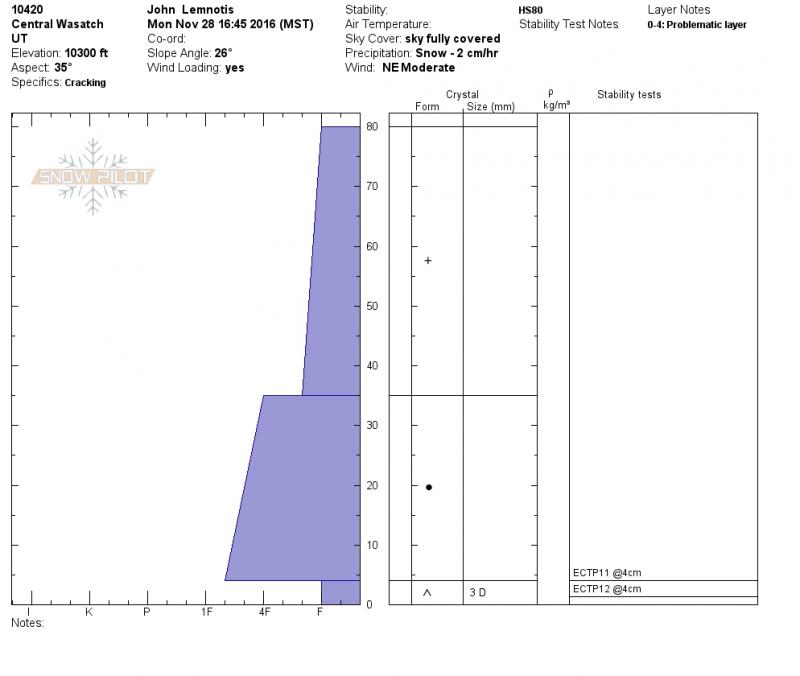Click the Crystal Form column header
Screen dimensions: 800x676
427,106
